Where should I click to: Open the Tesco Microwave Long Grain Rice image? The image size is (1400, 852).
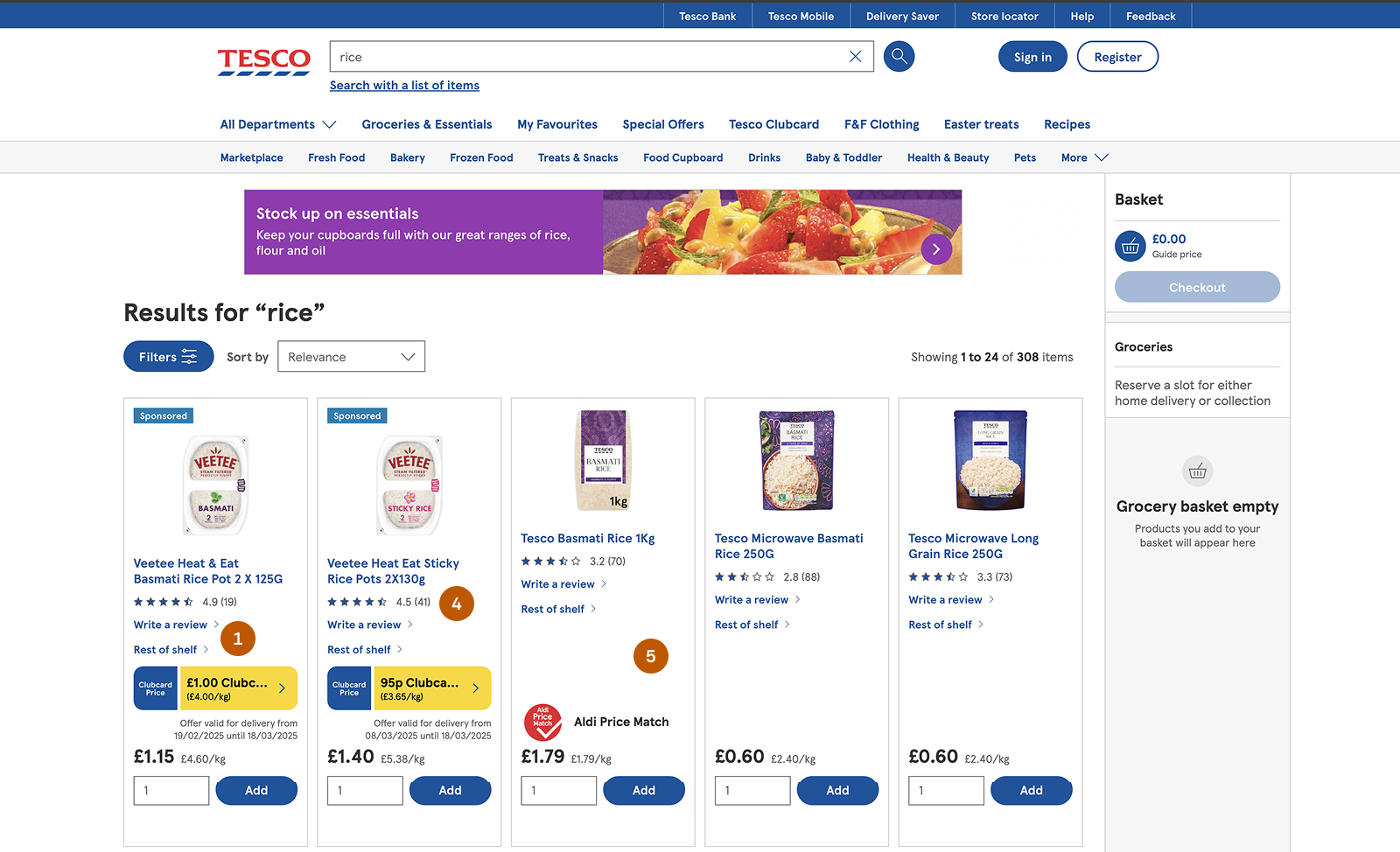(990, 460)
